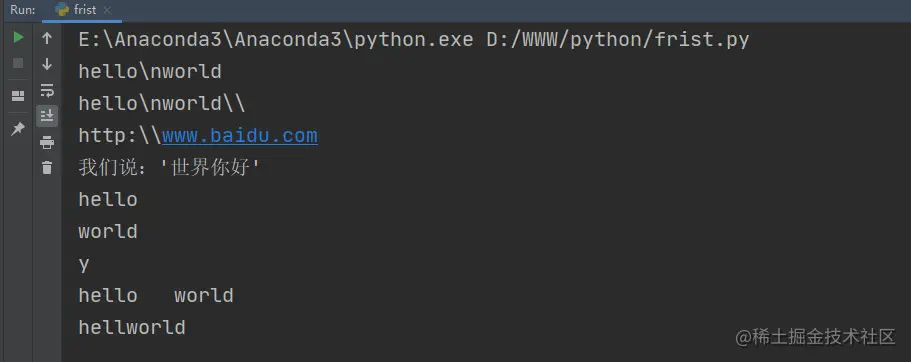
Task: Click the Python icon on frist tab
Action: coord(62,9)
